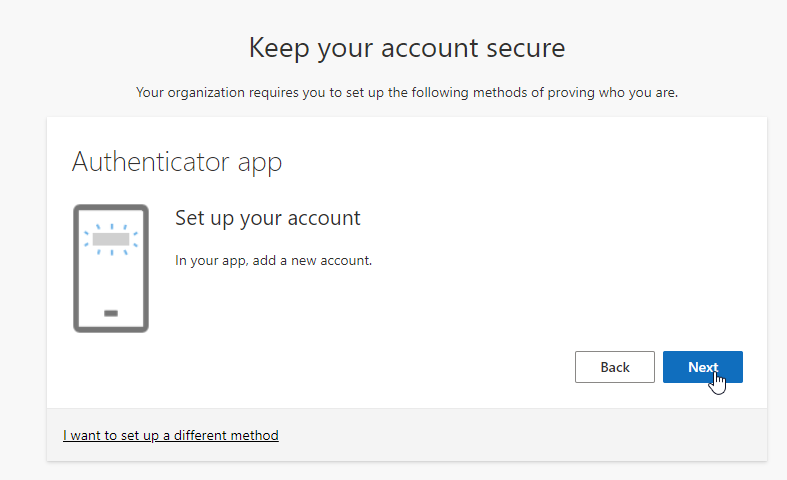Click the 'Set up your account' subheading
787x480 pixels.
(267, 218)
